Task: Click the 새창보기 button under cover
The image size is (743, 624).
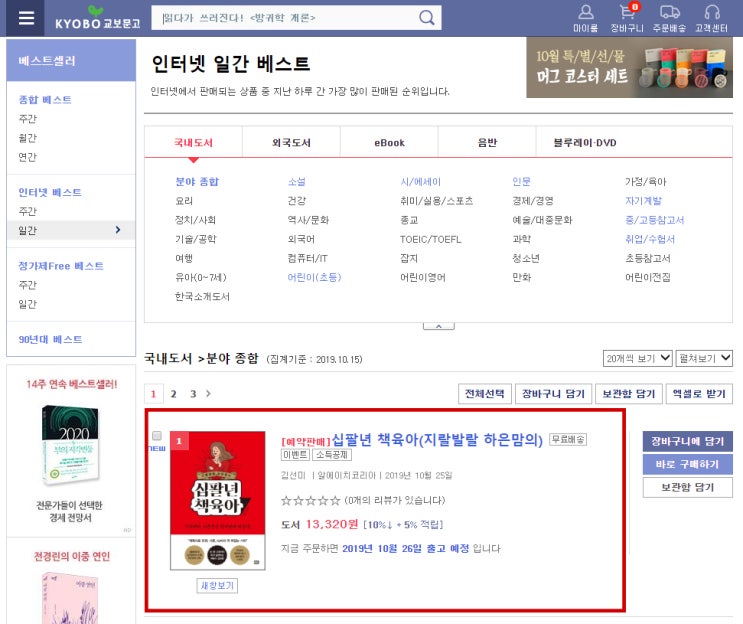Action: 217,586
